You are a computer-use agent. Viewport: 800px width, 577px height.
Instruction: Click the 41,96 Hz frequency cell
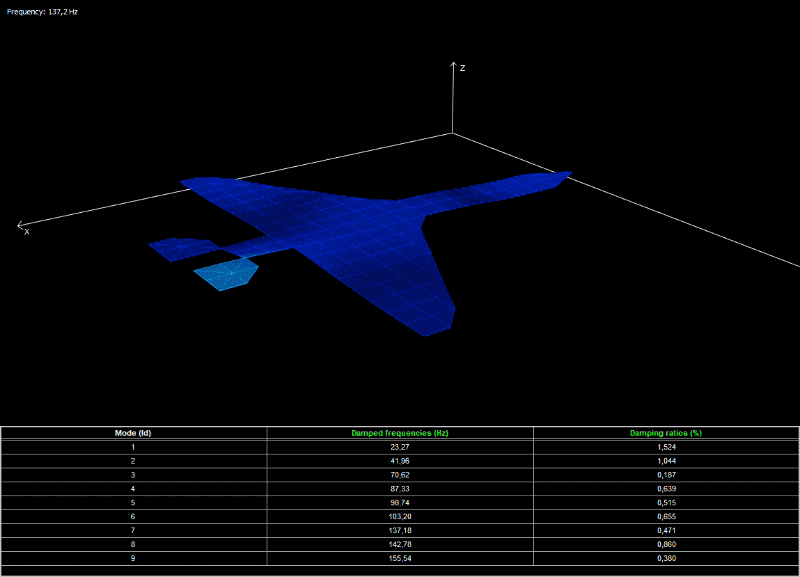pos(400,461)
